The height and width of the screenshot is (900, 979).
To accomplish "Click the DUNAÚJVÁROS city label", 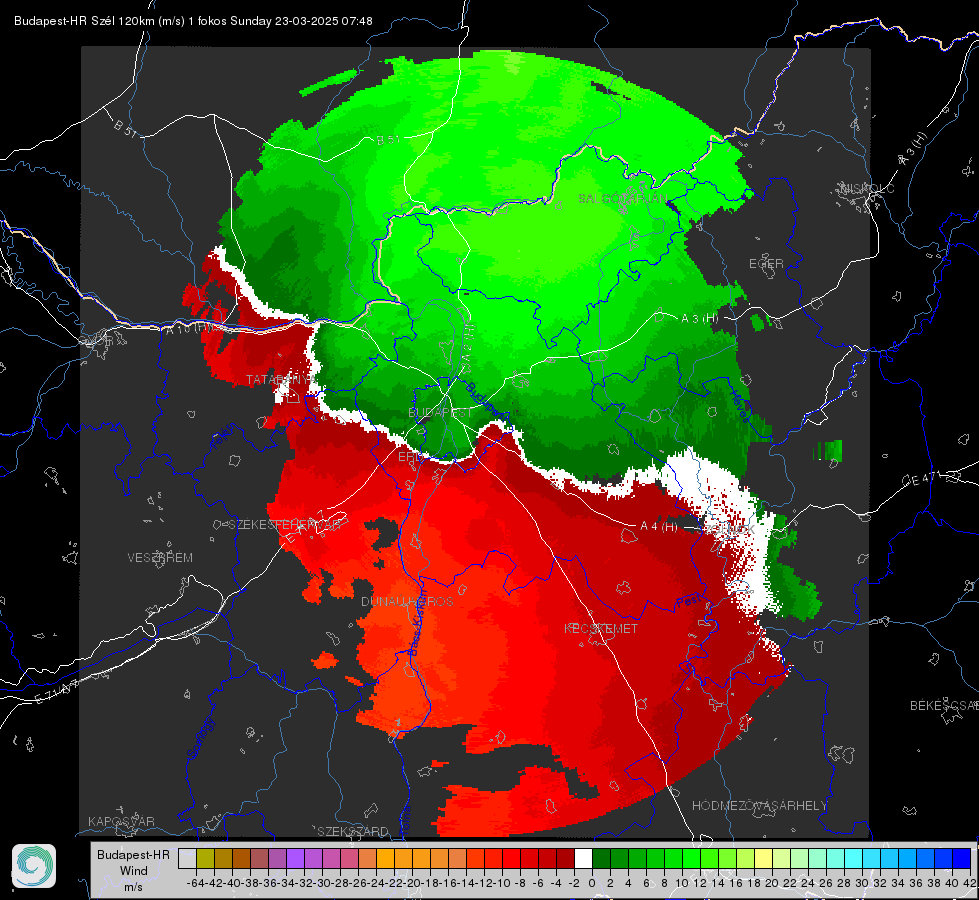I will 407,601.
